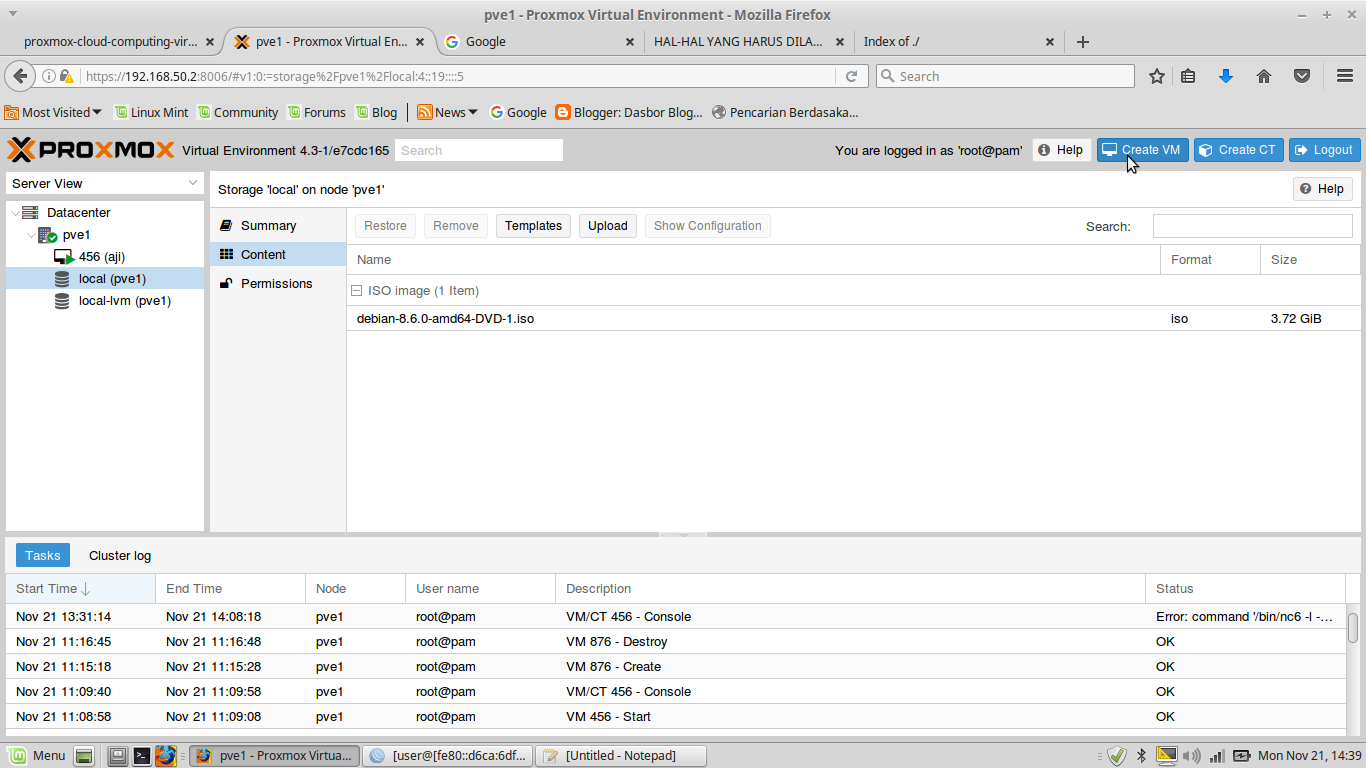
Task: Switch to HAL-HAL YANG HARUS DILA tab
Action: tap(750, 42)
